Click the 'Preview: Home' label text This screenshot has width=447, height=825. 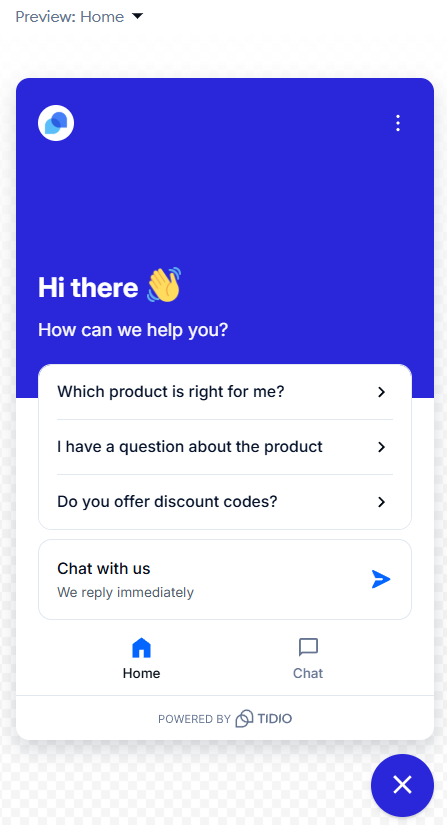point(69,17)
